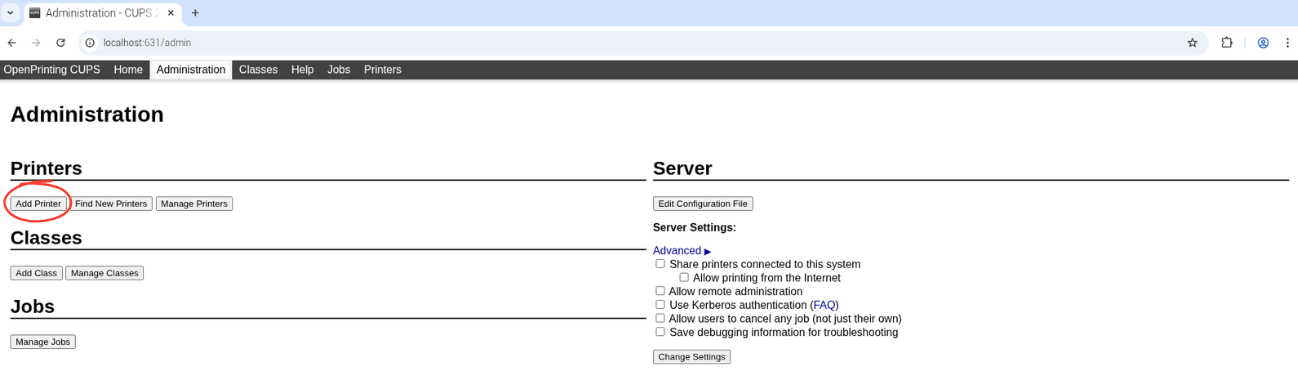Open the Chrome profile avatar
This screenshot has width=1298, height=385.
(x=1263, y=43)
